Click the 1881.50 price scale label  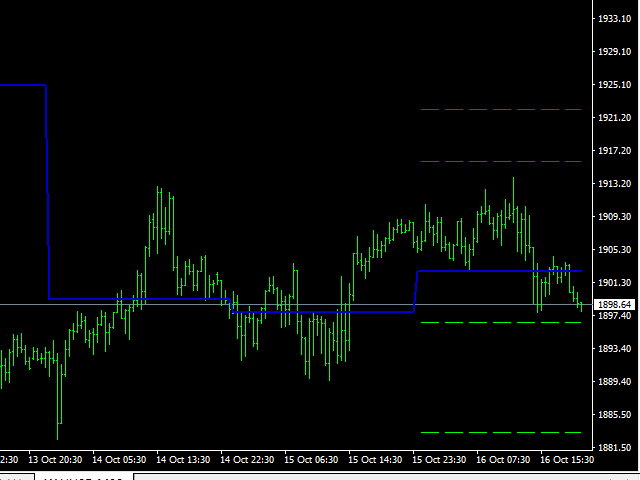tap(615, 446)
